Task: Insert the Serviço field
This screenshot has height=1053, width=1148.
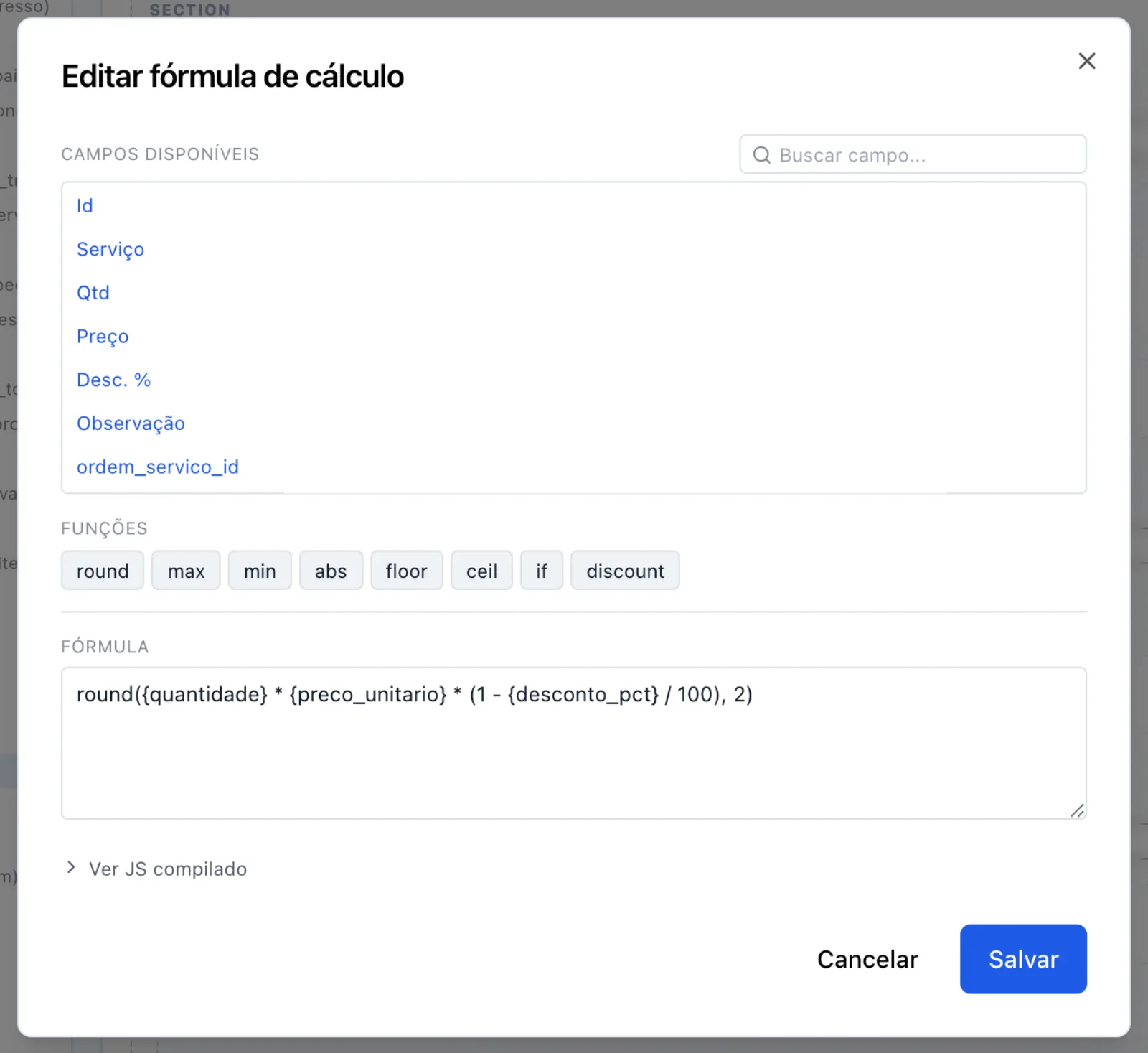Action: click(110, 250)
